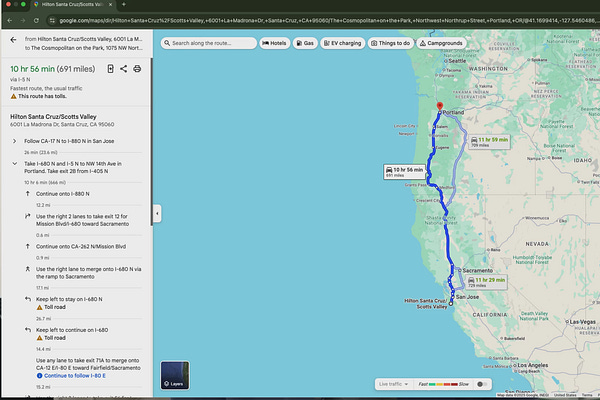Image resolution: width=600 pixels, height=400 pixels.
Task: Click the Hilton Santa Cruz/Scotts Valley heading
Action: point(53,117)
